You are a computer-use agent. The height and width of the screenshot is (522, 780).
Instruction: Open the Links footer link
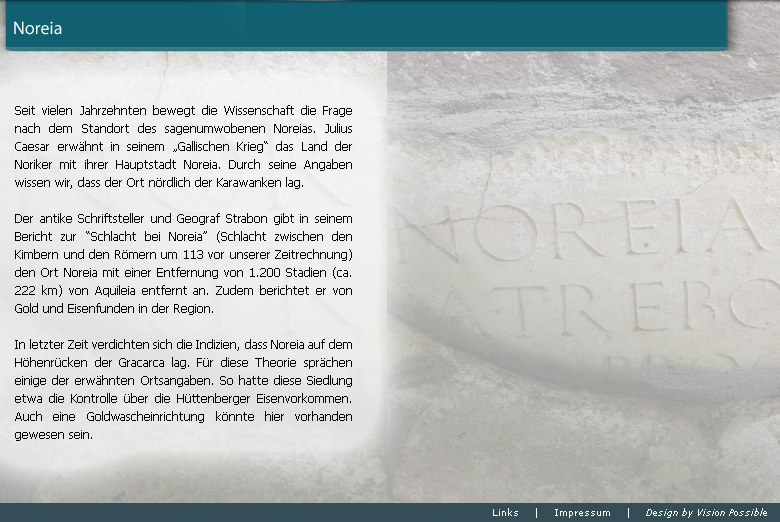click(505, 513)
